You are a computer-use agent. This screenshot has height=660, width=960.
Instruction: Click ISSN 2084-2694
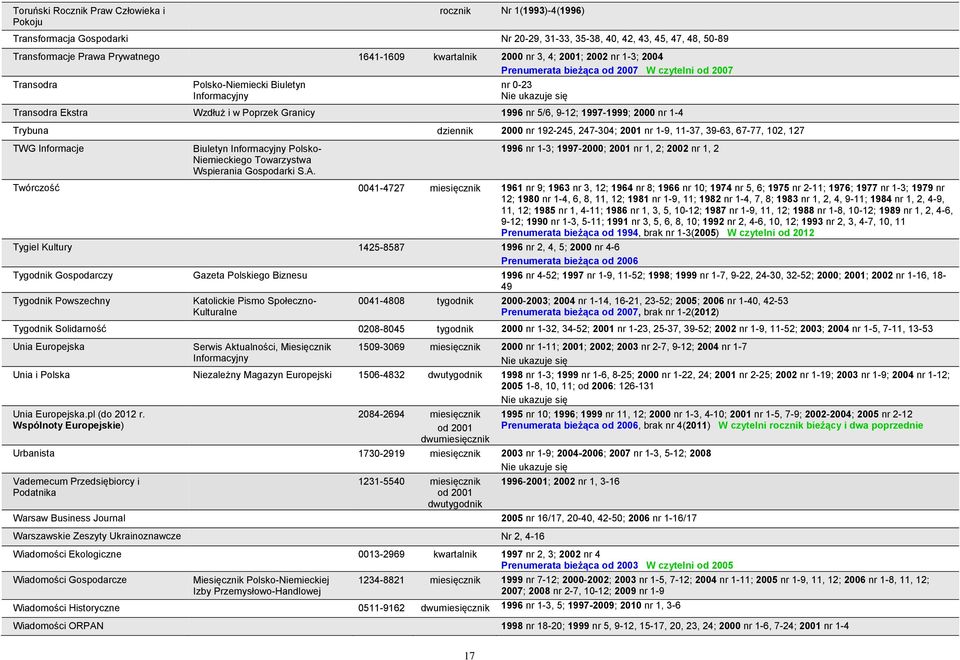pos(381,414)
